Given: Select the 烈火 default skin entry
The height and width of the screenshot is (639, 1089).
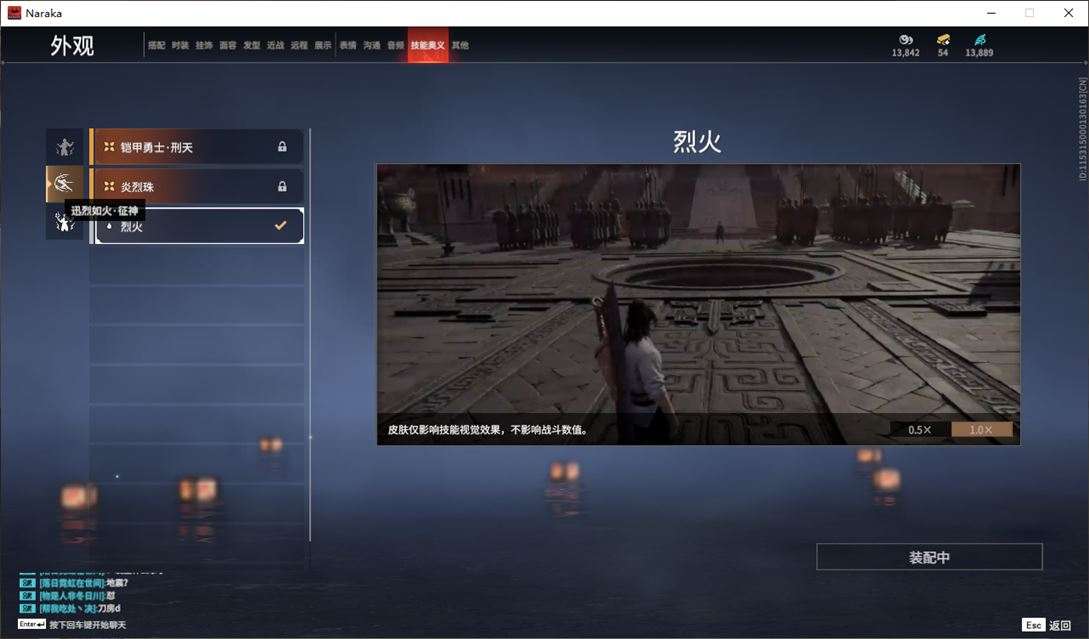Looking at the screenshot, I should coord(199,226).
